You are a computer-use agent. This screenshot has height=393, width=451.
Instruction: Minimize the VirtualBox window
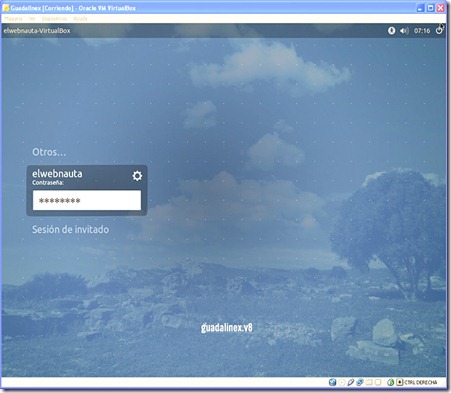click(421, 8)
